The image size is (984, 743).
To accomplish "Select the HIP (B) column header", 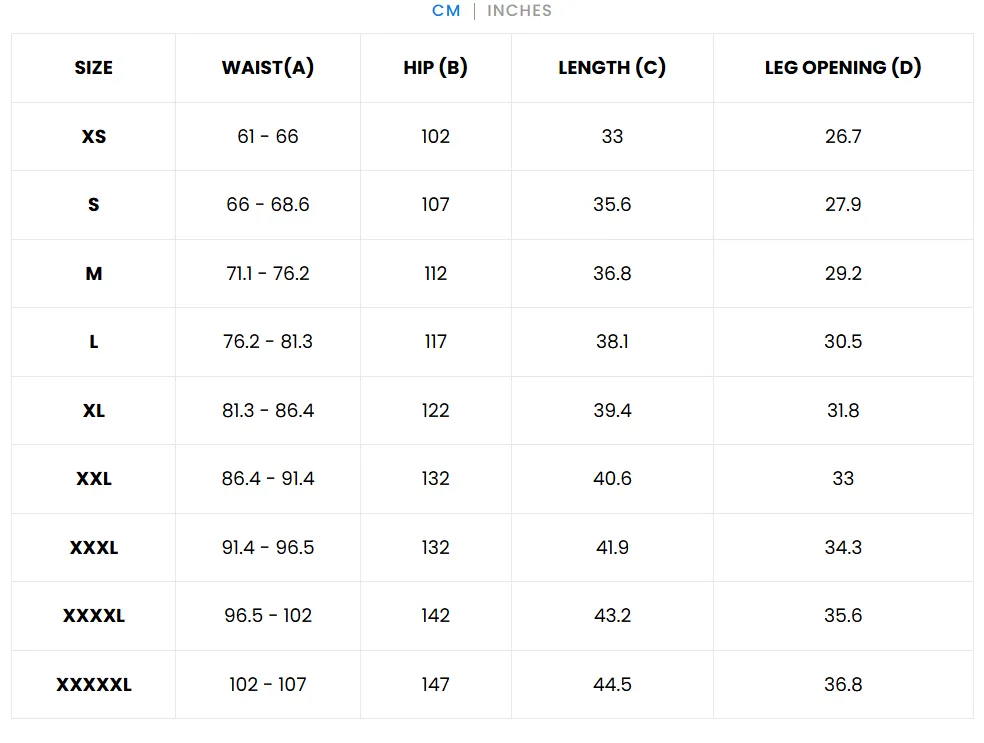I will click(436, 68).
